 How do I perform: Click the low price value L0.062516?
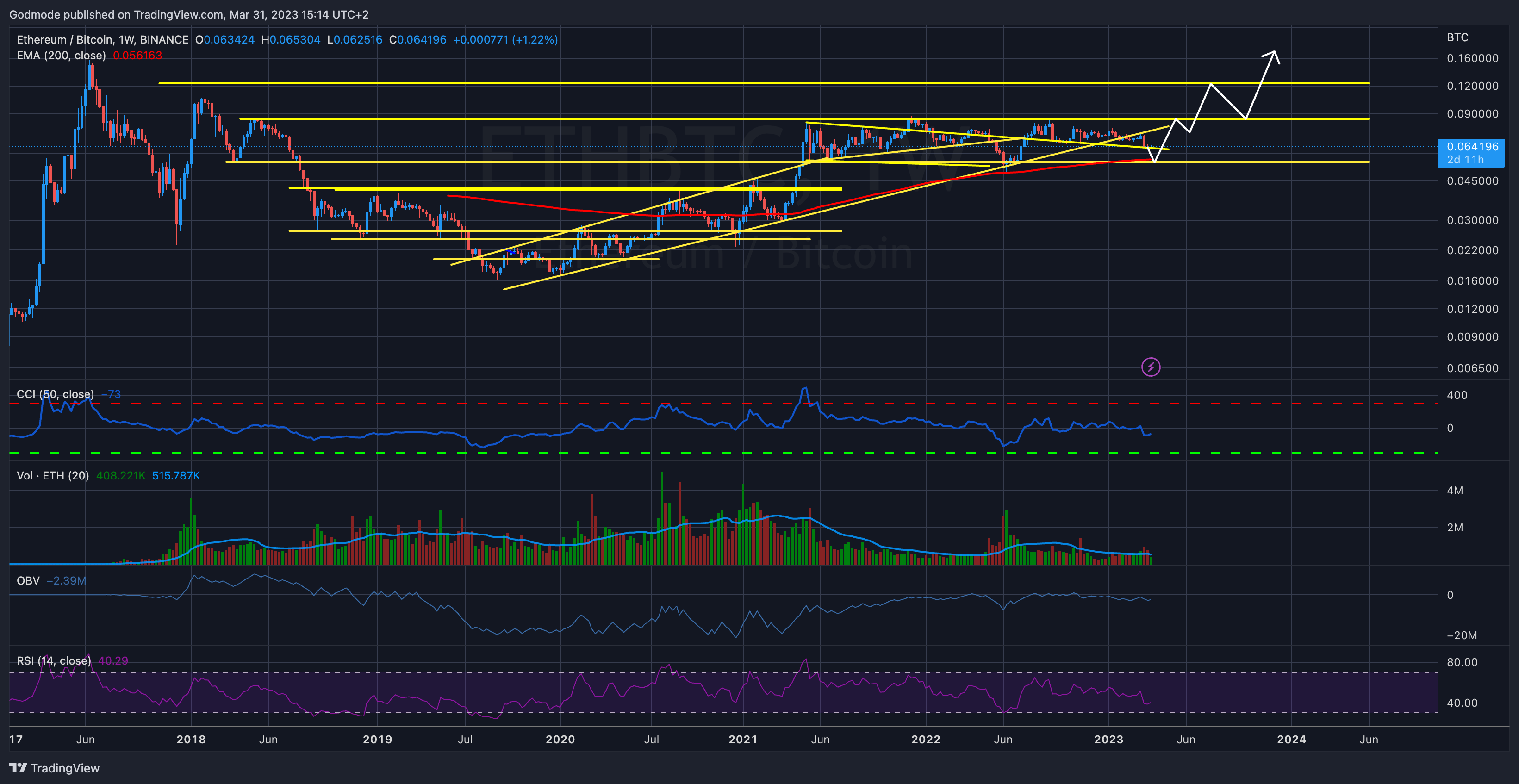coord(355,39)
